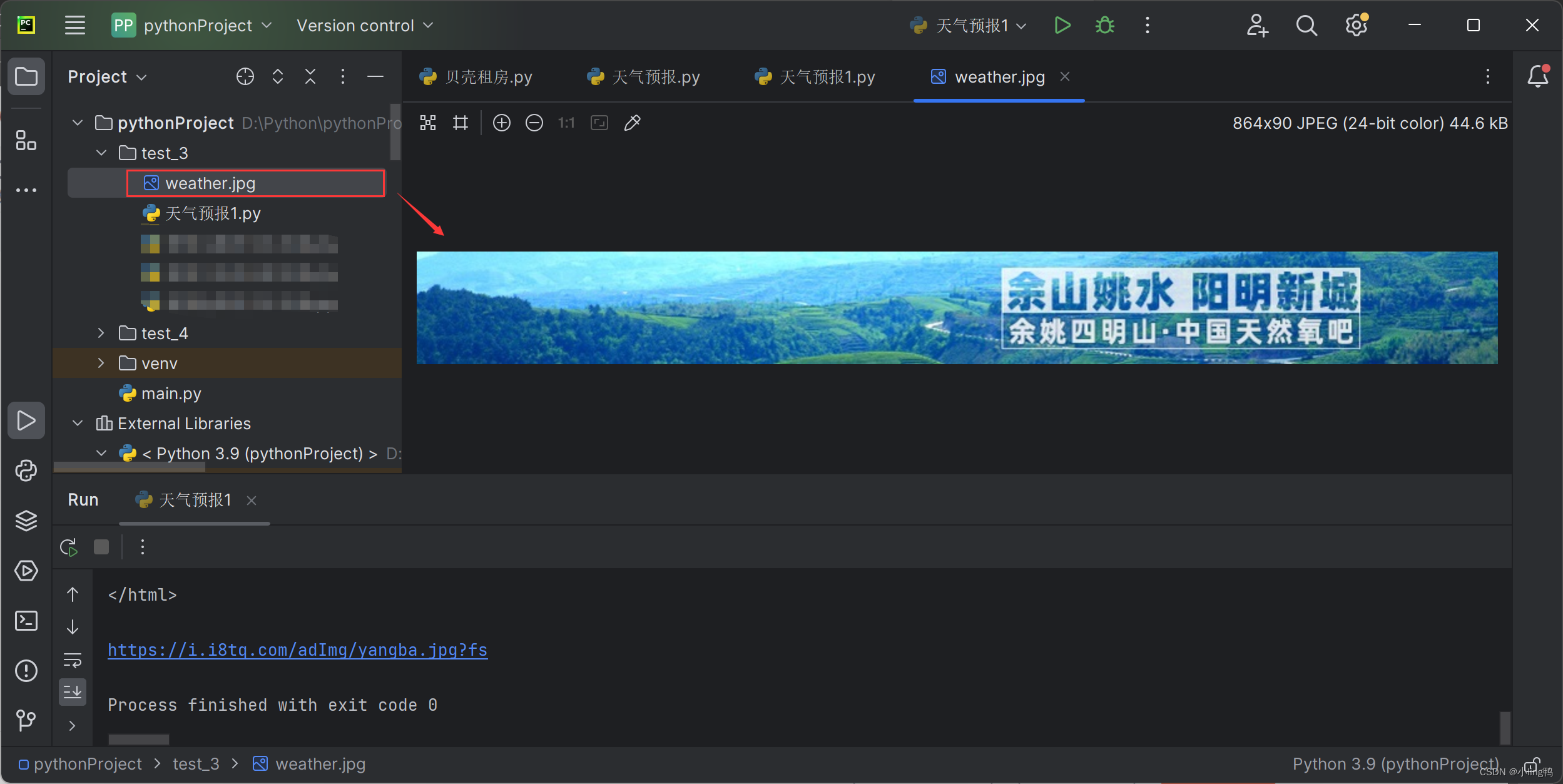The width and height of the screenshot is (1563, 784).
Task: Open Search Everywhere
Action: (1306, 25)
